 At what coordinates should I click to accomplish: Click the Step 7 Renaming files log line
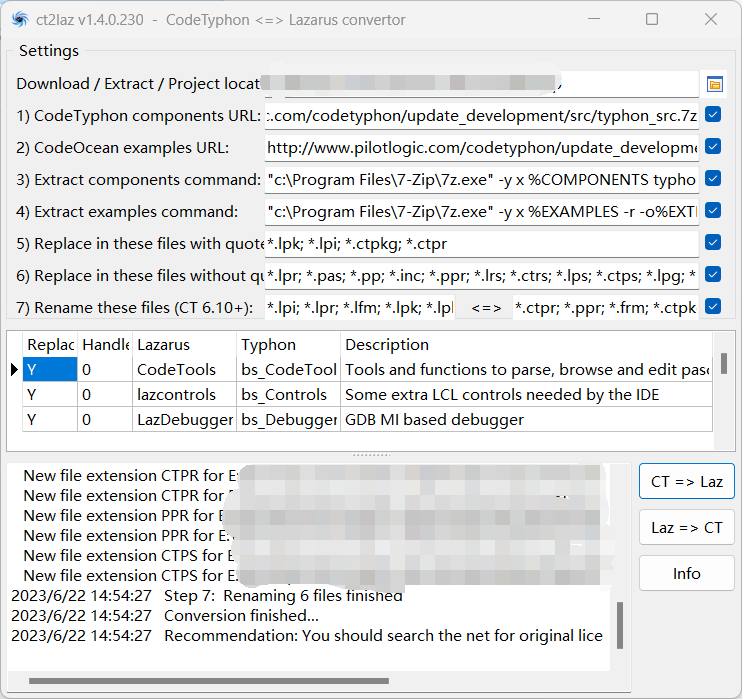207,595
